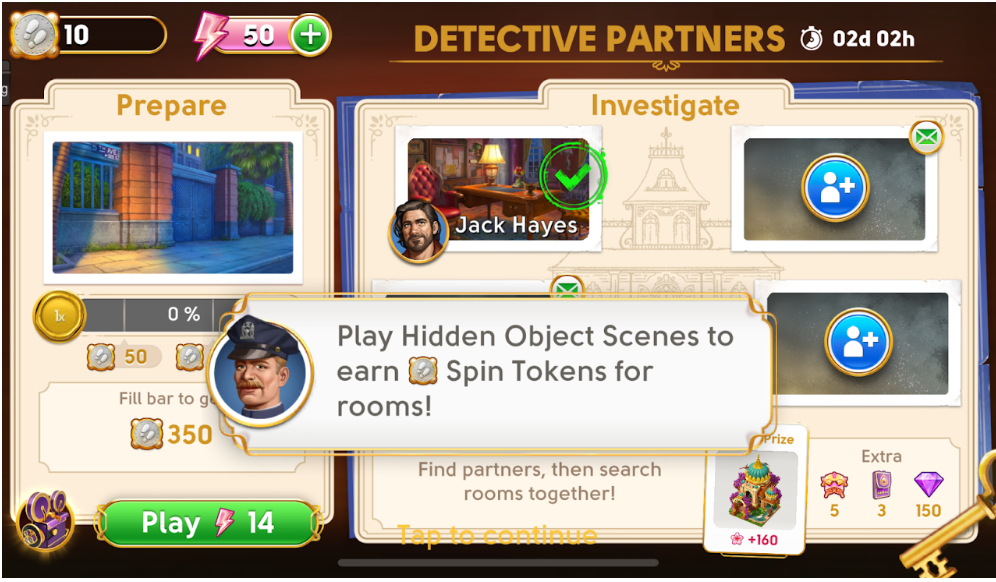Open the street scene thumbnail in Prepare

click(x=173, y=208)
